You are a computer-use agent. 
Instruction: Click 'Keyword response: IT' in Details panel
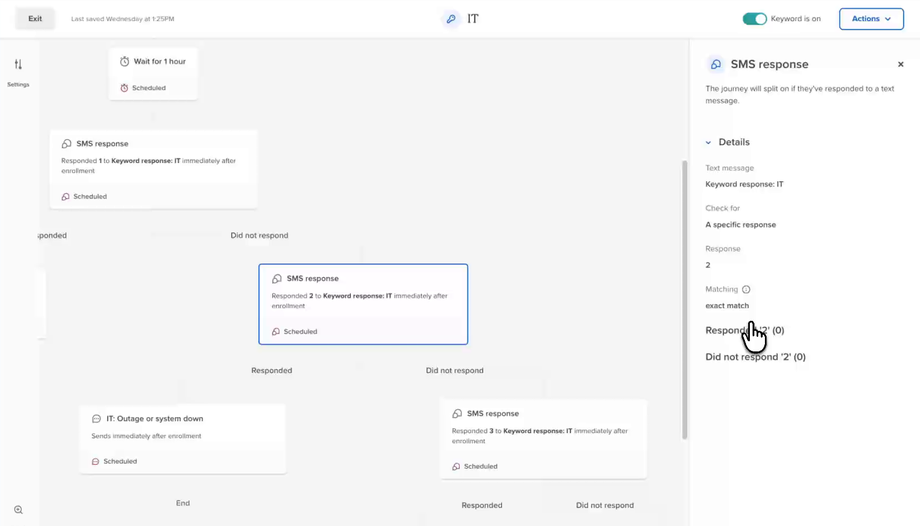pyautogui.click(x=744, y=184)
